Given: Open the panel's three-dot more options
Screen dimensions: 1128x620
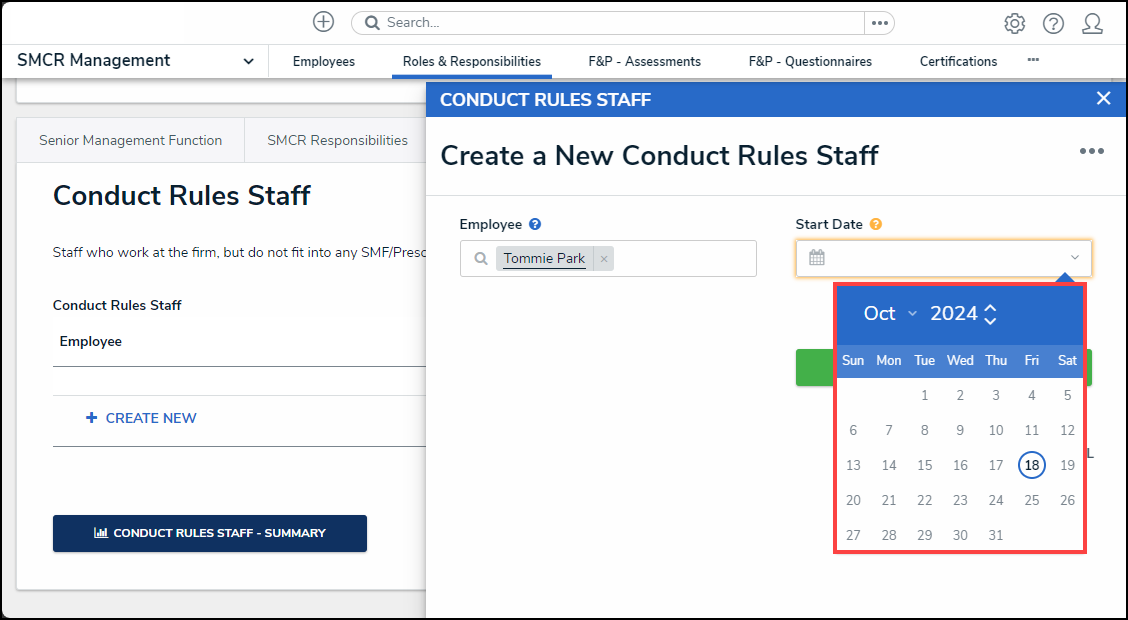Looking at the screenshot, I should (x=1091, y=151).
